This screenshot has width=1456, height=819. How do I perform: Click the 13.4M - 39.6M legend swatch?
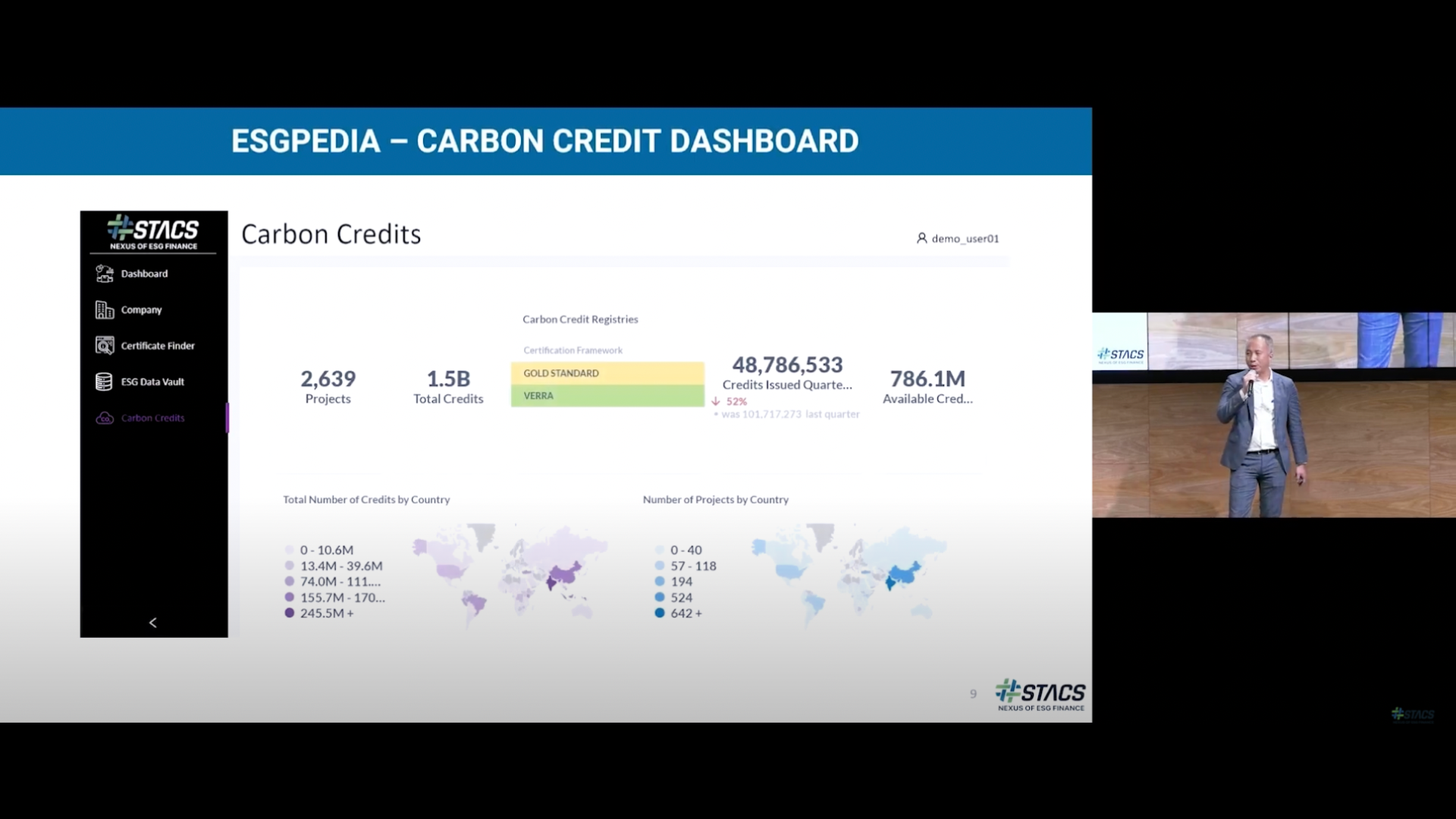289,566
